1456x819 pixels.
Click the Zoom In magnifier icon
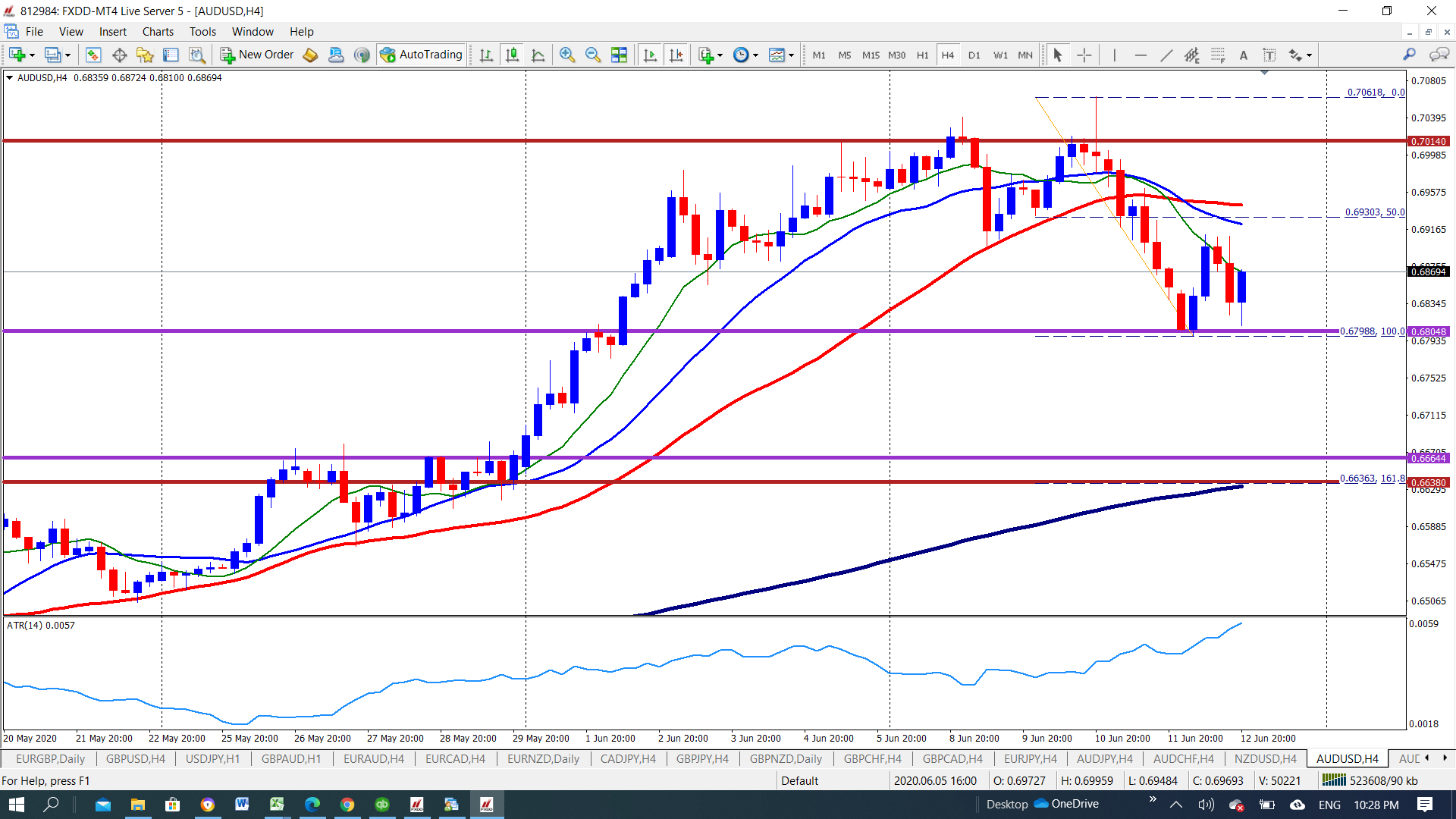[566, 55]
